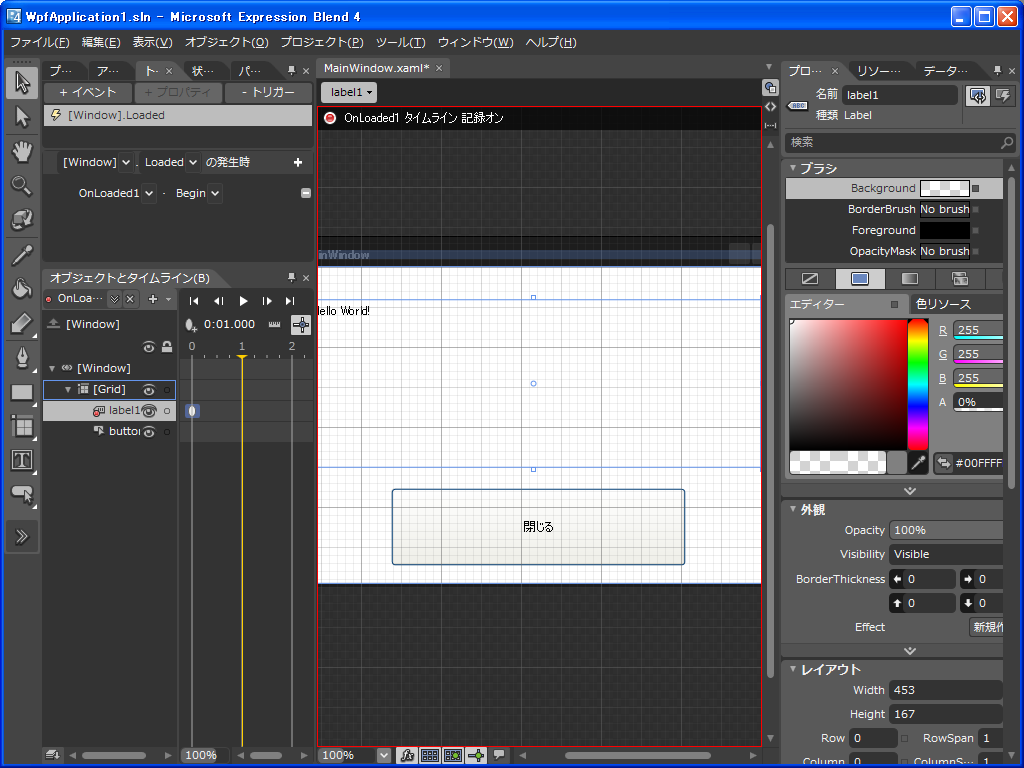
Task: Open the ツール(T) menu
Action: [400, 42]
